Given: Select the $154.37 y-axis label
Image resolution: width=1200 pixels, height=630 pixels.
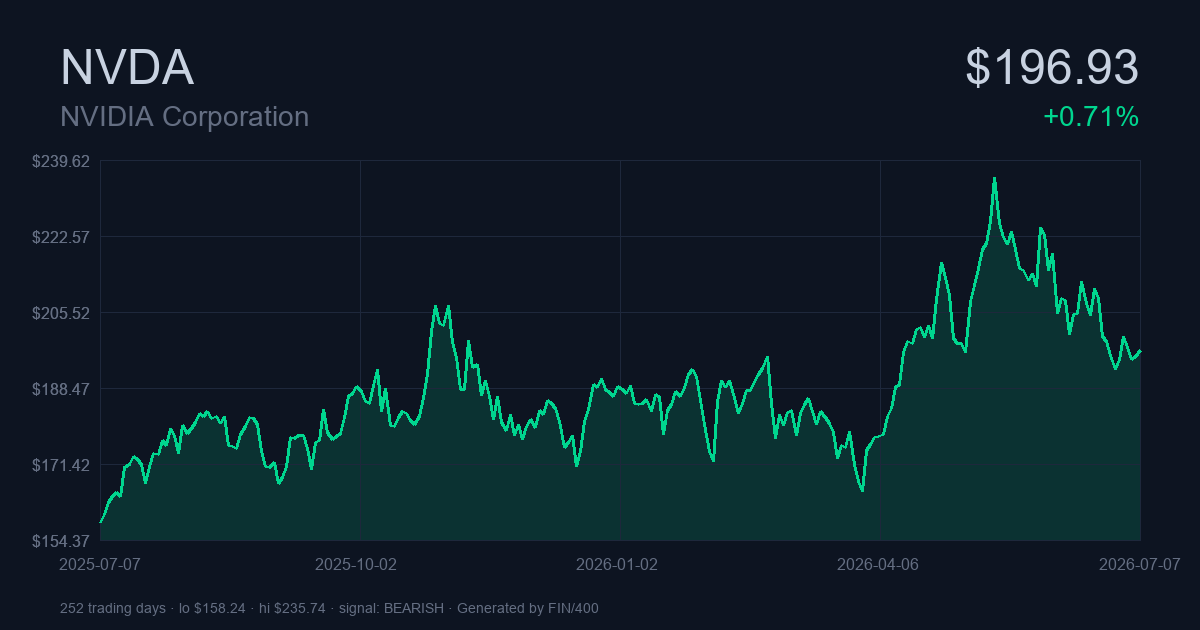Looking at the screenshot, I should tap(61, 541).
